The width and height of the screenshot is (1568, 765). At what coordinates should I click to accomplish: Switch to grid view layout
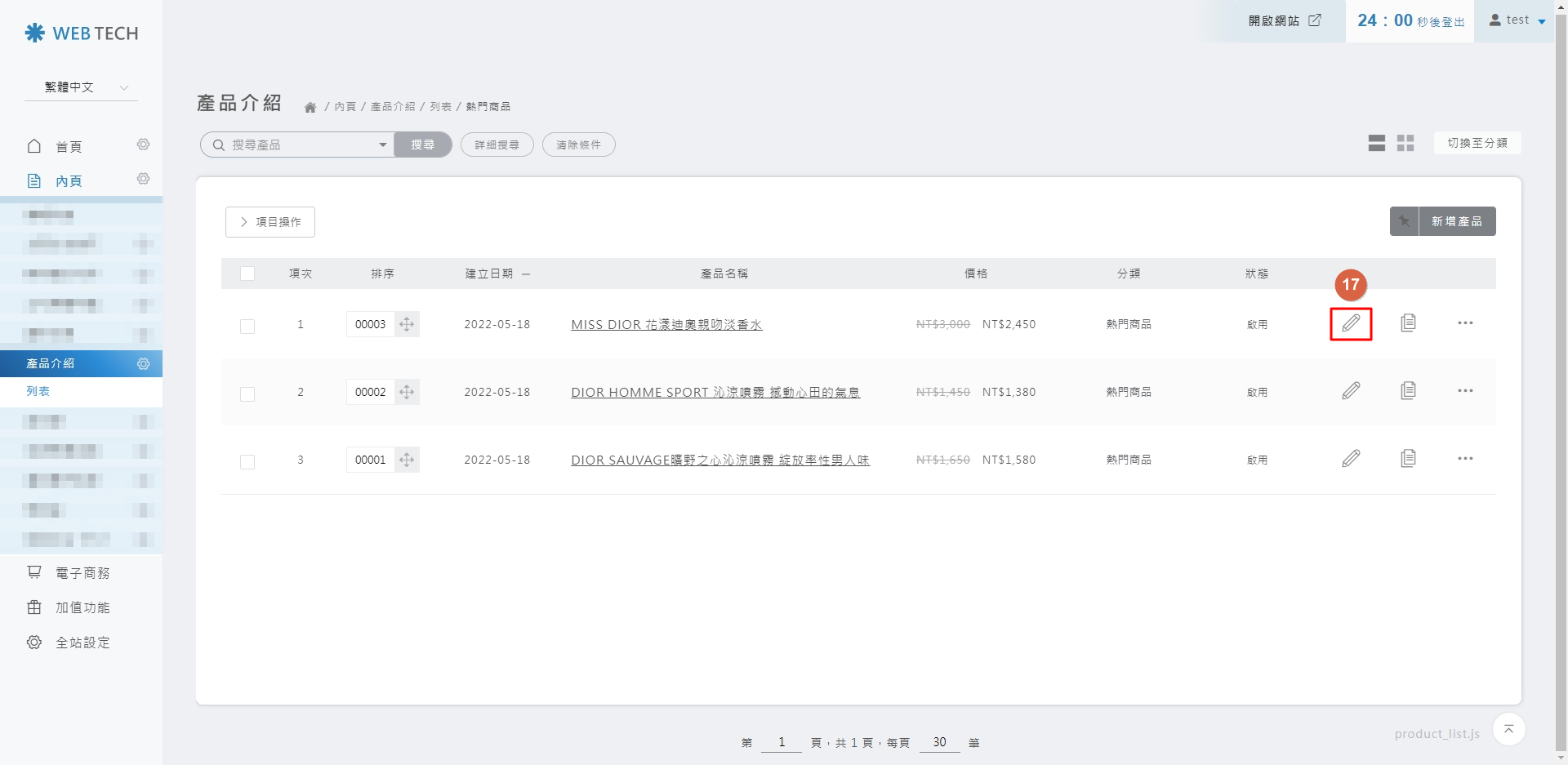pos(1405,143)
